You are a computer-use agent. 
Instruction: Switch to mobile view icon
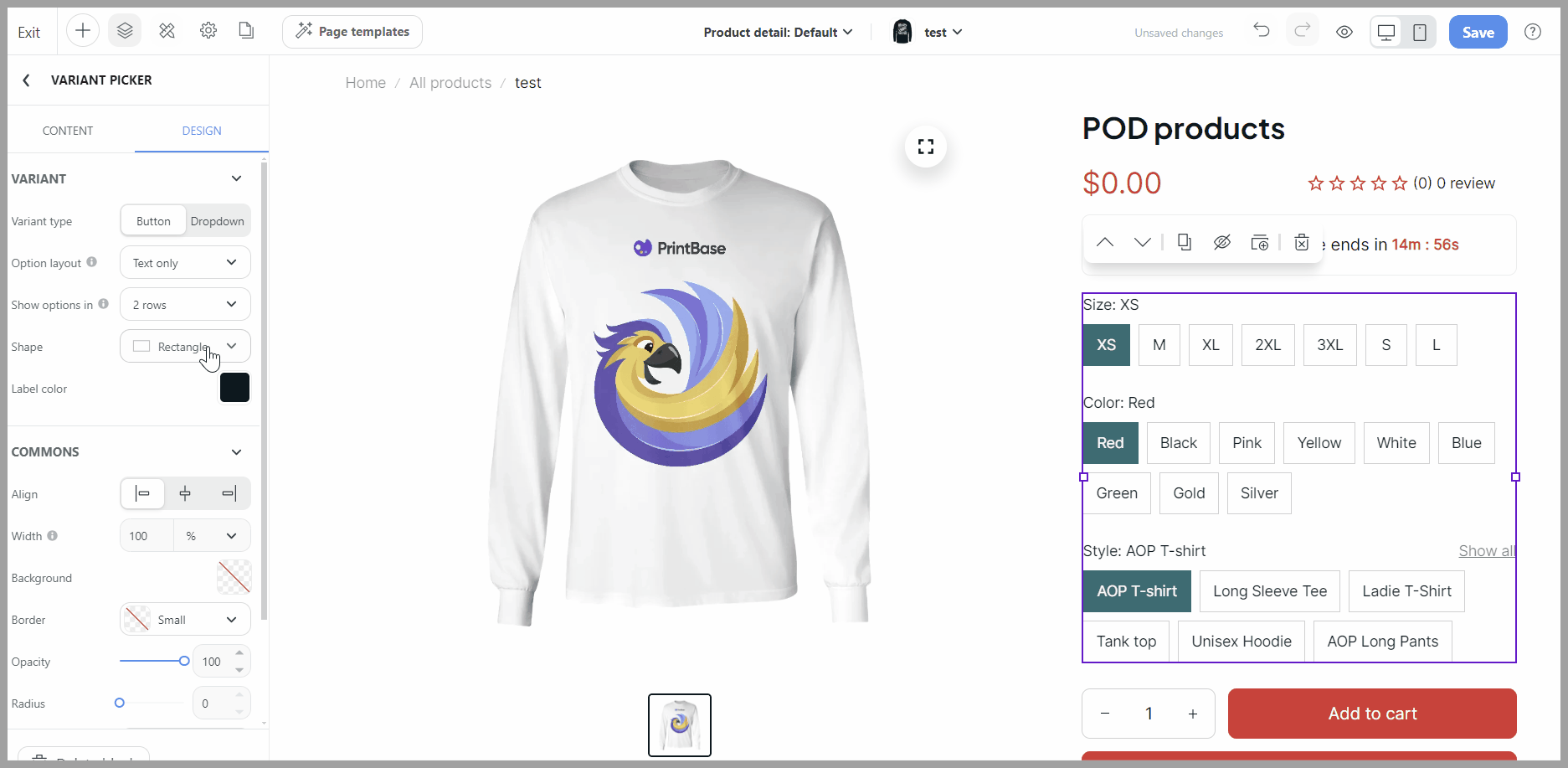click(1420, 32)
